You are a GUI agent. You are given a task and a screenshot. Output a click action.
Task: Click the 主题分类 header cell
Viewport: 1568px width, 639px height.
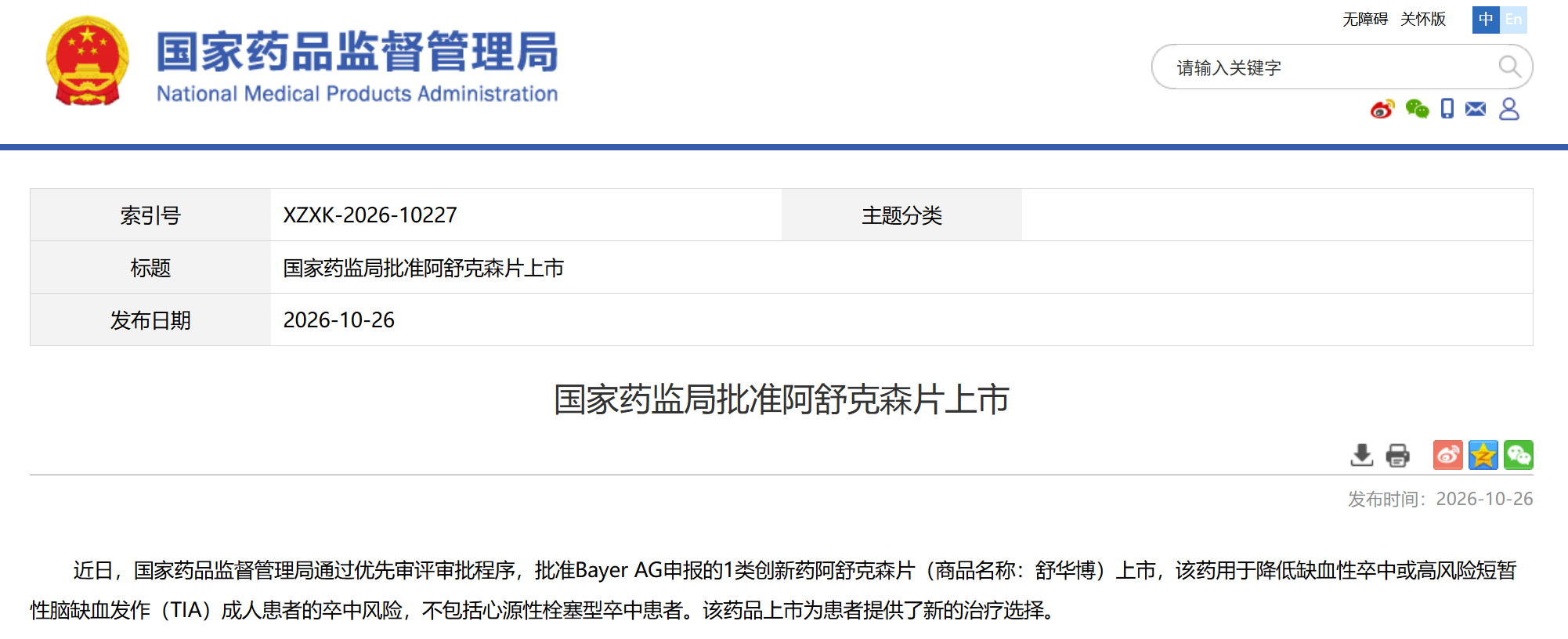tap(901, 215)
